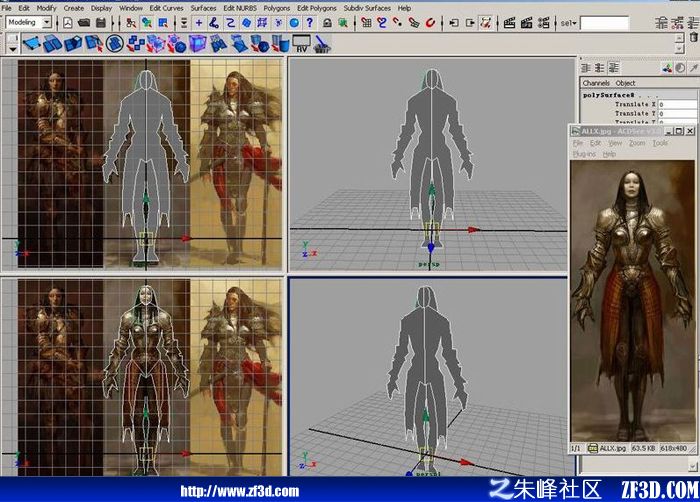Open the Polygons menu

(x=277, y=8)
